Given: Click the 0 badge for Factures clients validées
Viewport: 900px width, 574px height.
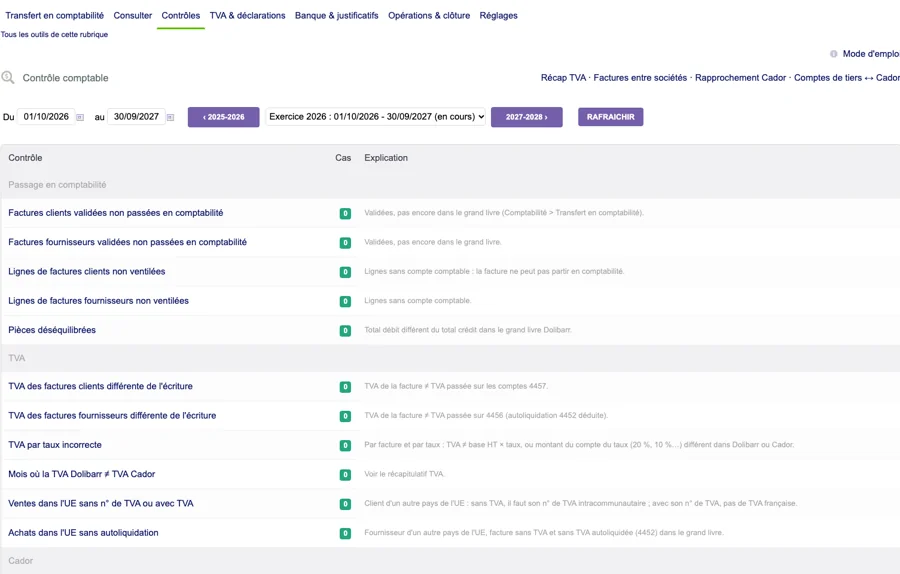Looking at the screenshot, I should [345, 214].
